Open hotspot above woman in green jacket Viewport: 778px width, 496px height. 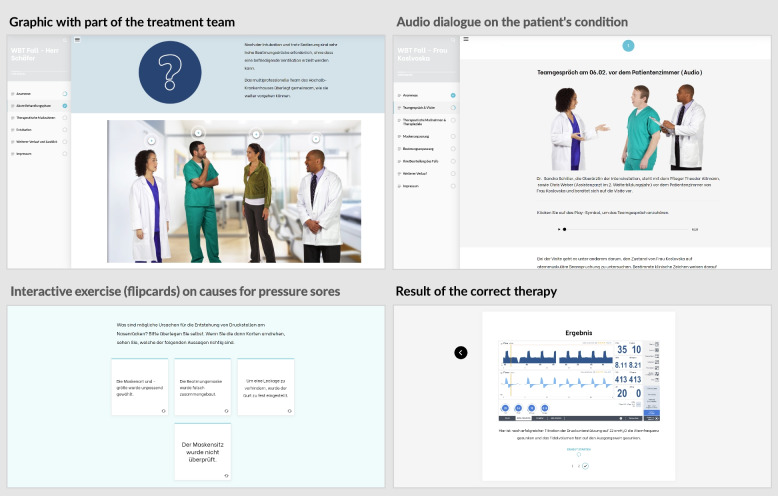pos(257,132)
